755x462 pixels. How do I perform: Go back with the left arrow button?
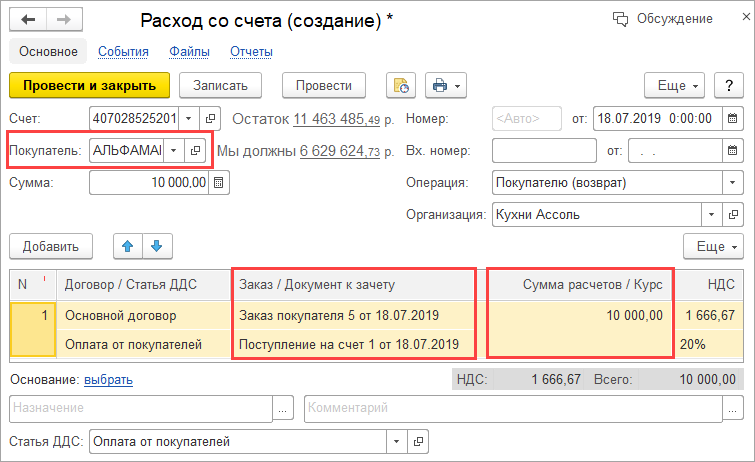pyautogui.click(x=28, y=20)
